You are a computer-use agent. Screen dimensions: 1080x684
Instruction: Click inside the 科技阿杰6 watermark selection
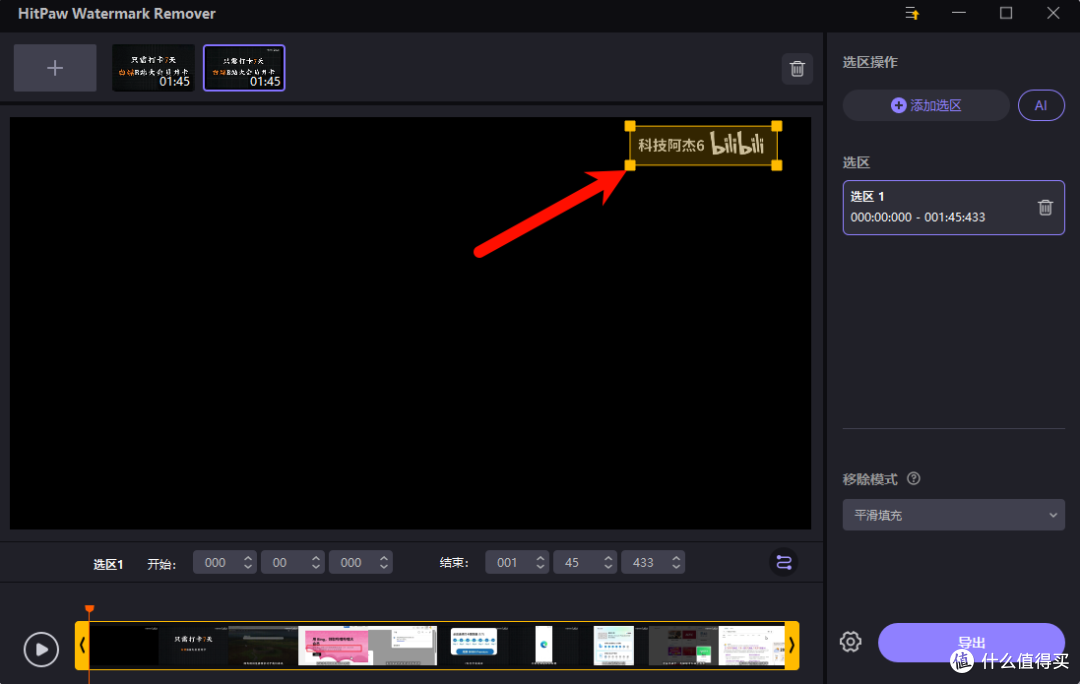[x=703, y=145]
